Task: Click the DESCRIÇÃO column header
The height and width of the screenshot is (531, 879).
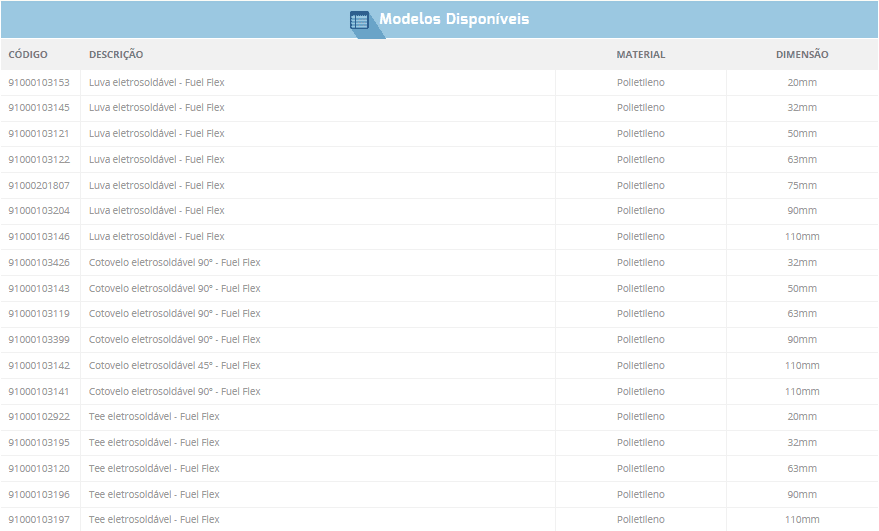Action: [x=116, y=55]
